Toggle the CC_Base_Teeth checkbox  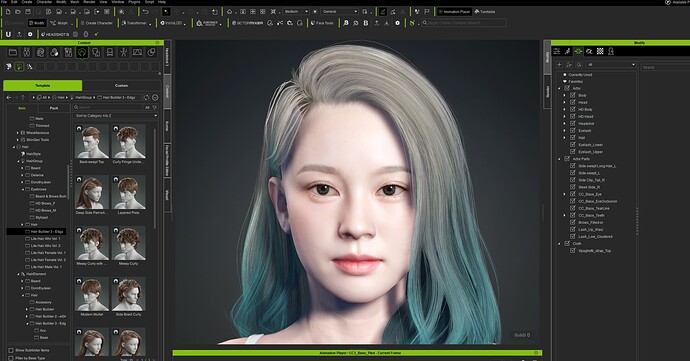(573, 215)
